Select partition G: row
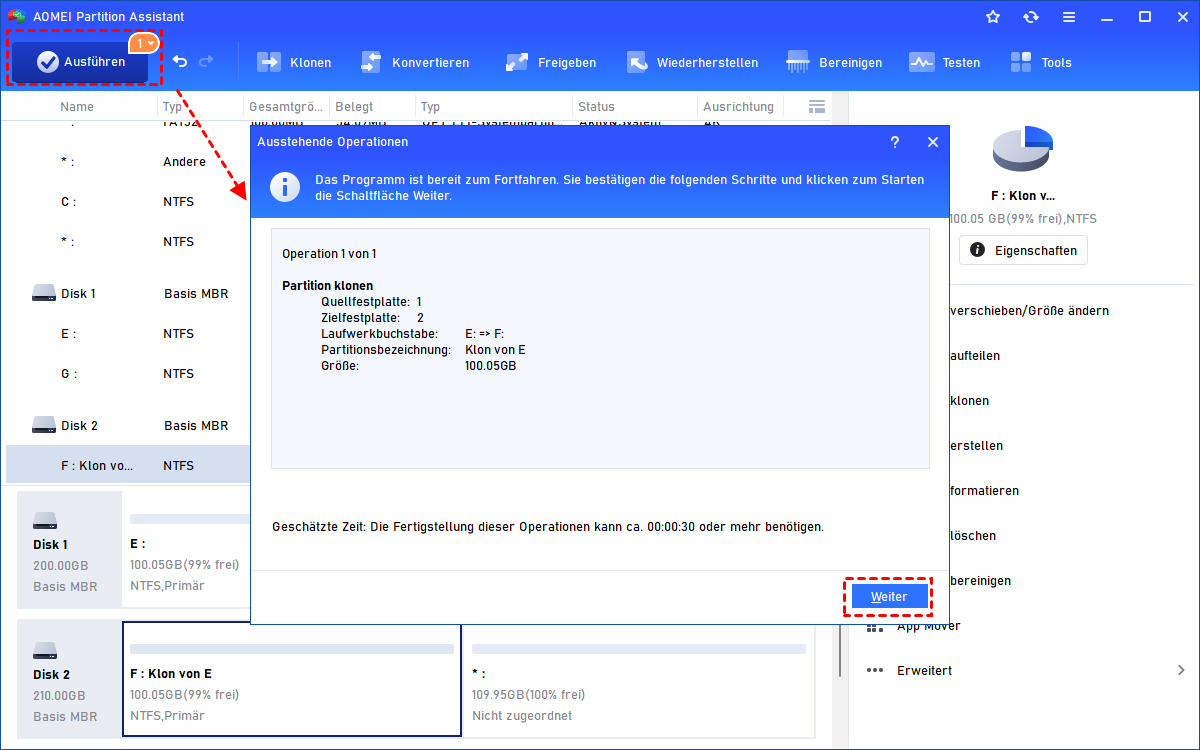 [128, 373]
